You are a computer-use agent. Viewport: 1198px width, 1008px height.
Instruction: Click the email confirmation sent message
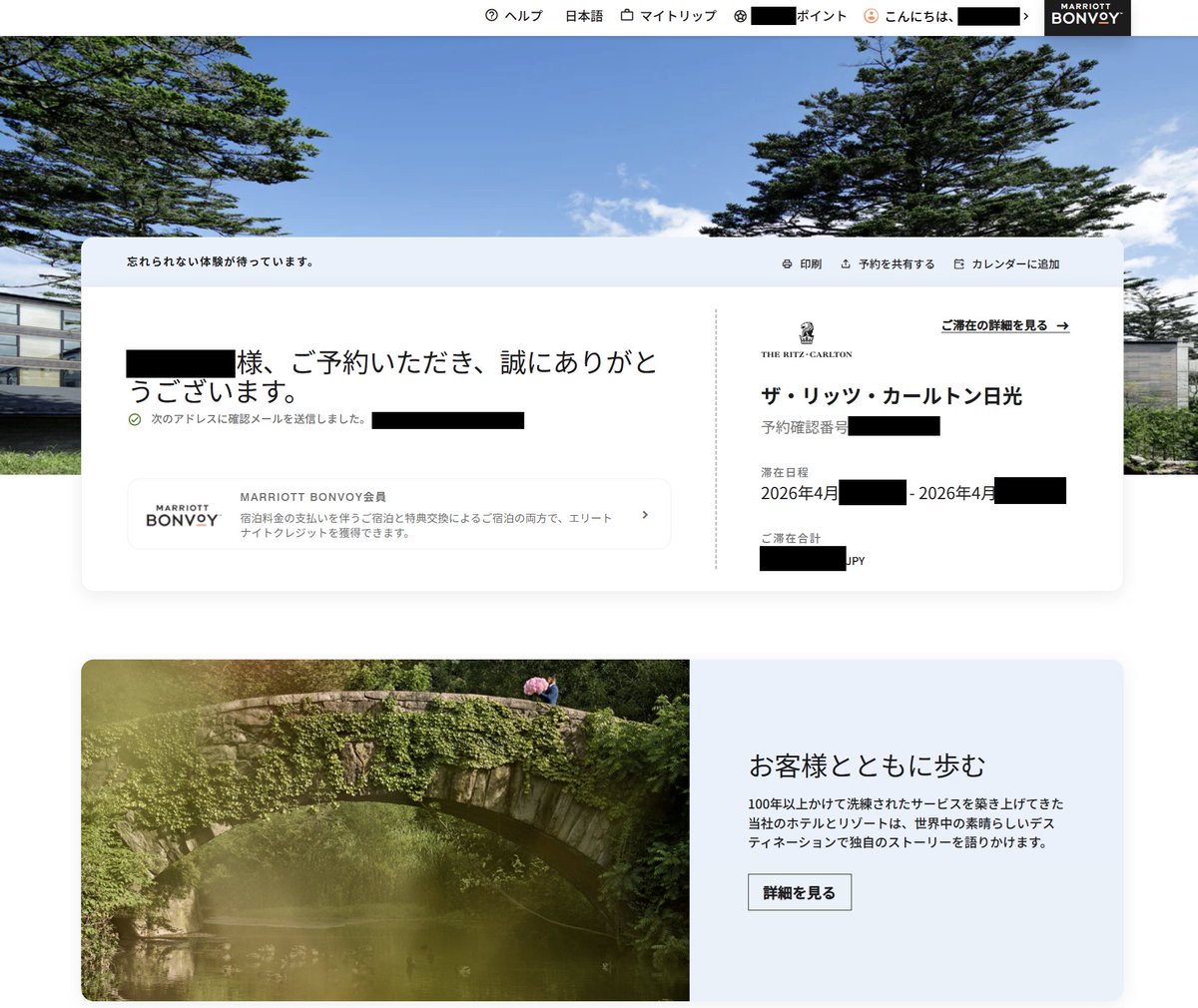pyautogui.click(x=259, y=419)
